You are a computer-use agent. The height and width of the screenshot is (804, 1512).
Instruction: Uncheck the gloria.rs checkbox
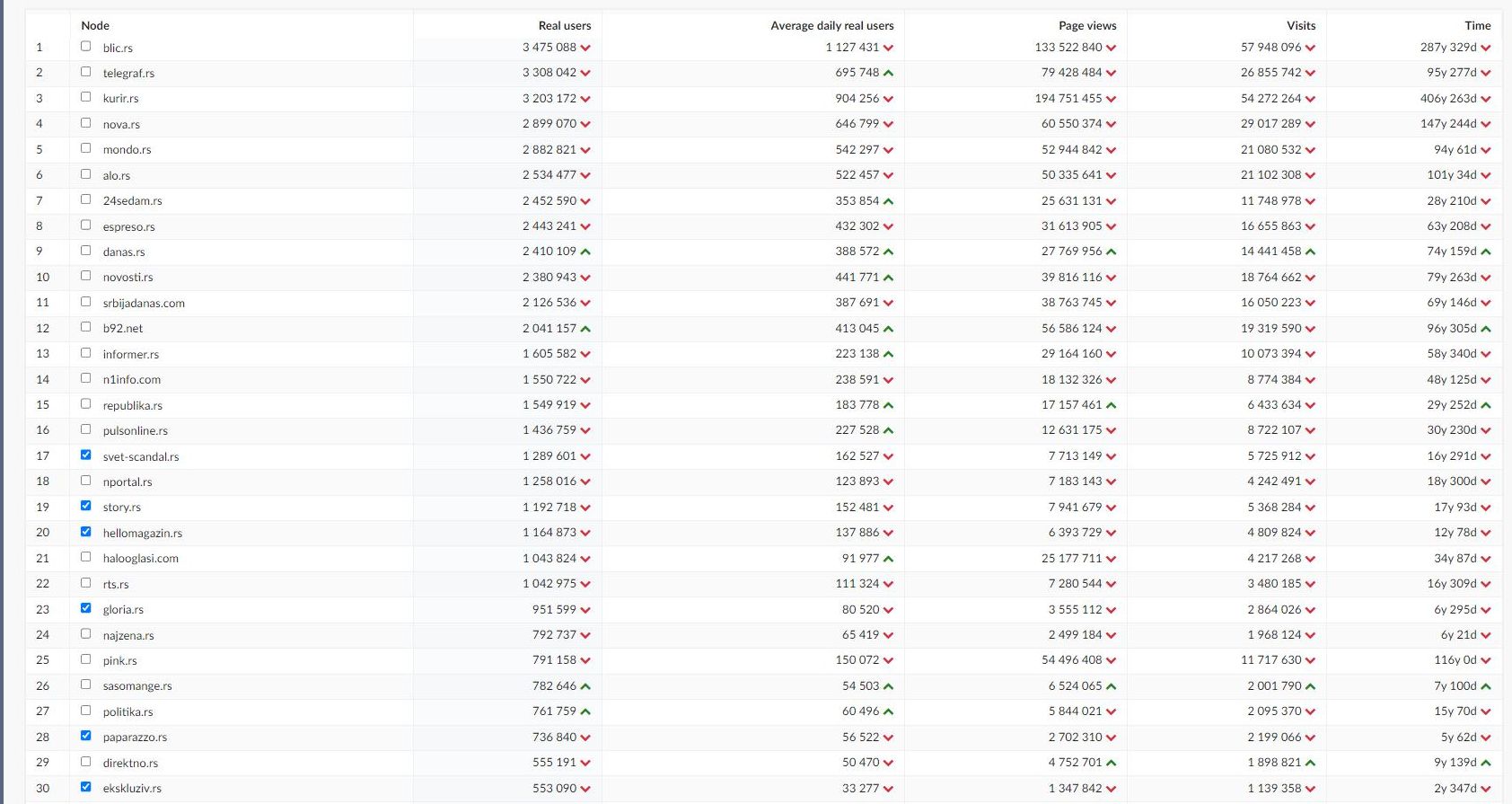click(86, 608)
